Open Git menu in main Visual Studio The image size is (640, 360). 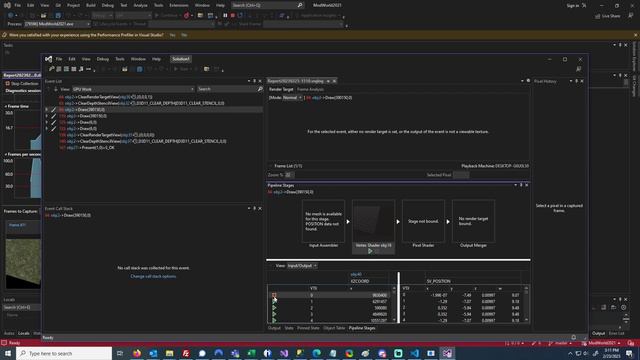click(x=58, y=5)
